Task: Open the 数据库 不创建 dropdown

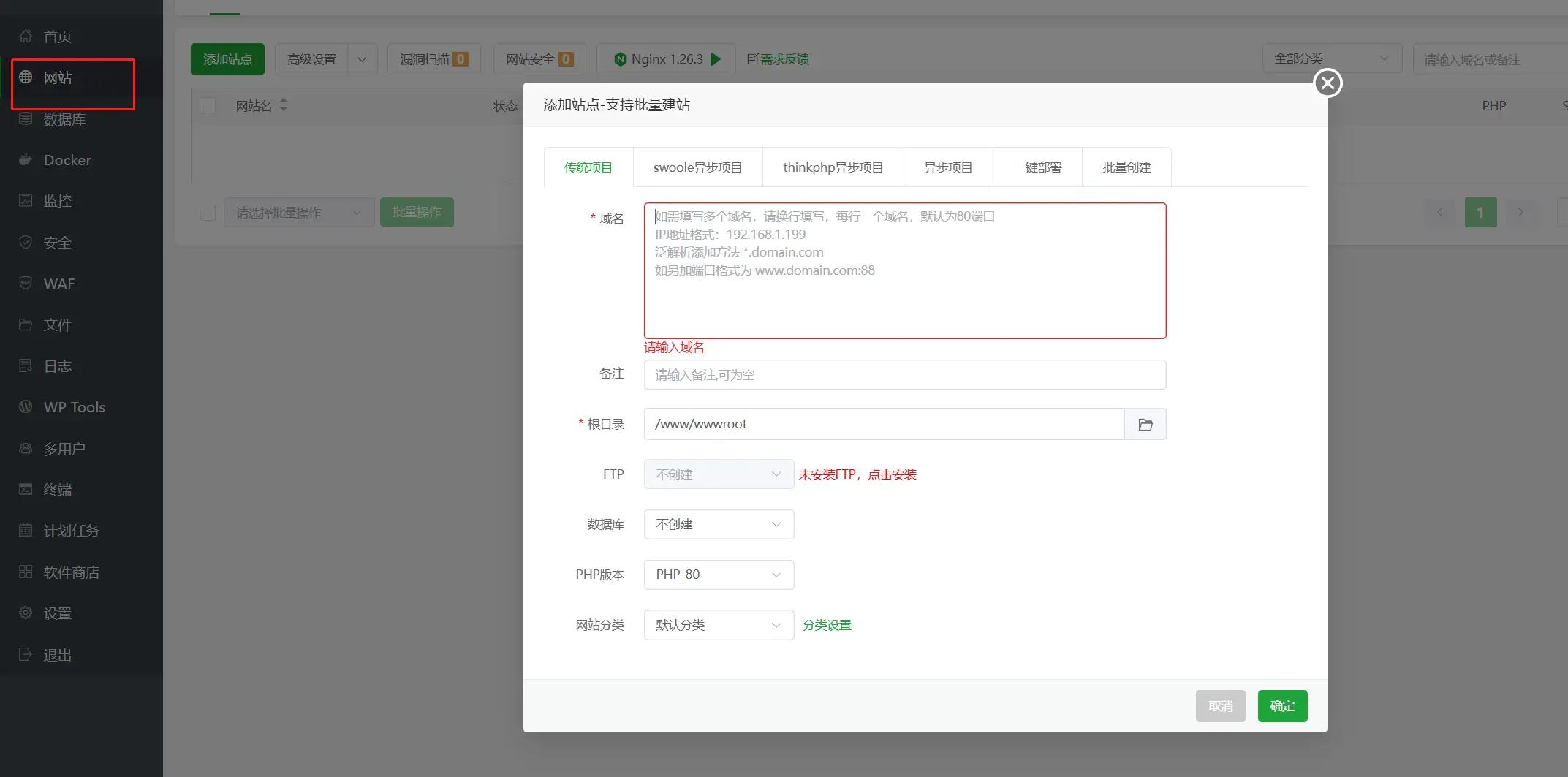Action: [719, 524]
